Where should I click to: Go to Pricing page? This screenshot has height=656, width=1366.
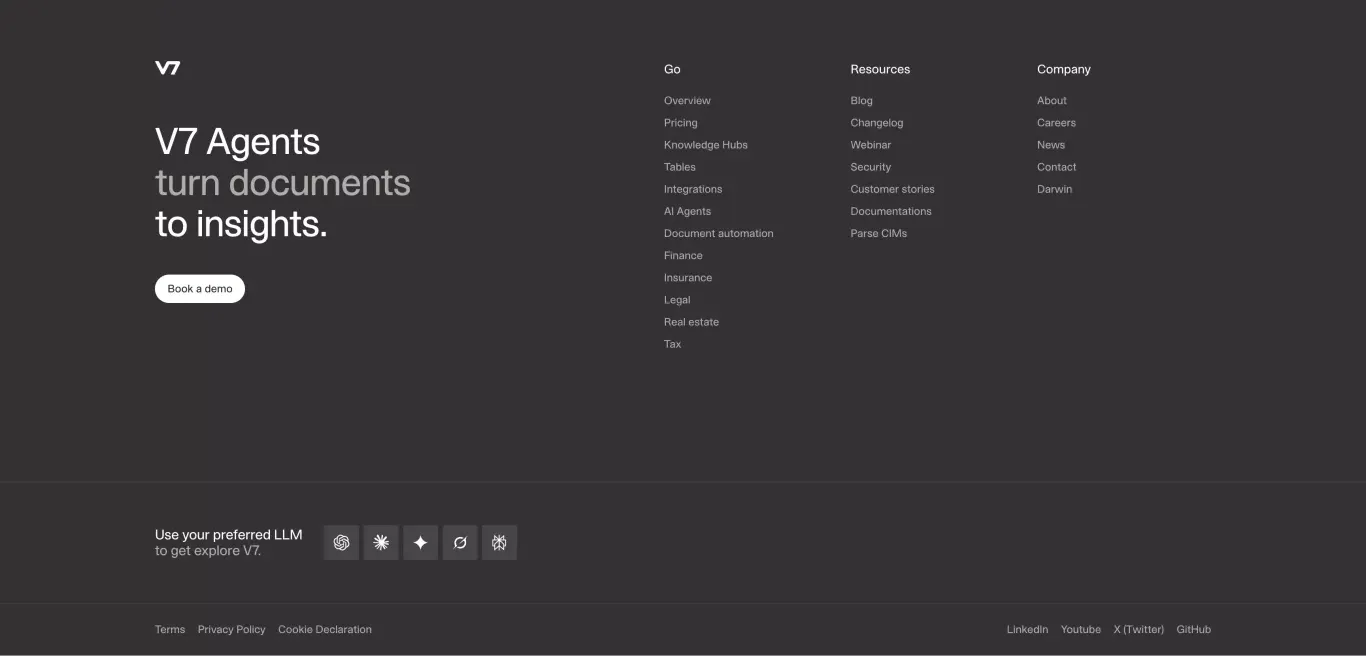click(680, 123)
